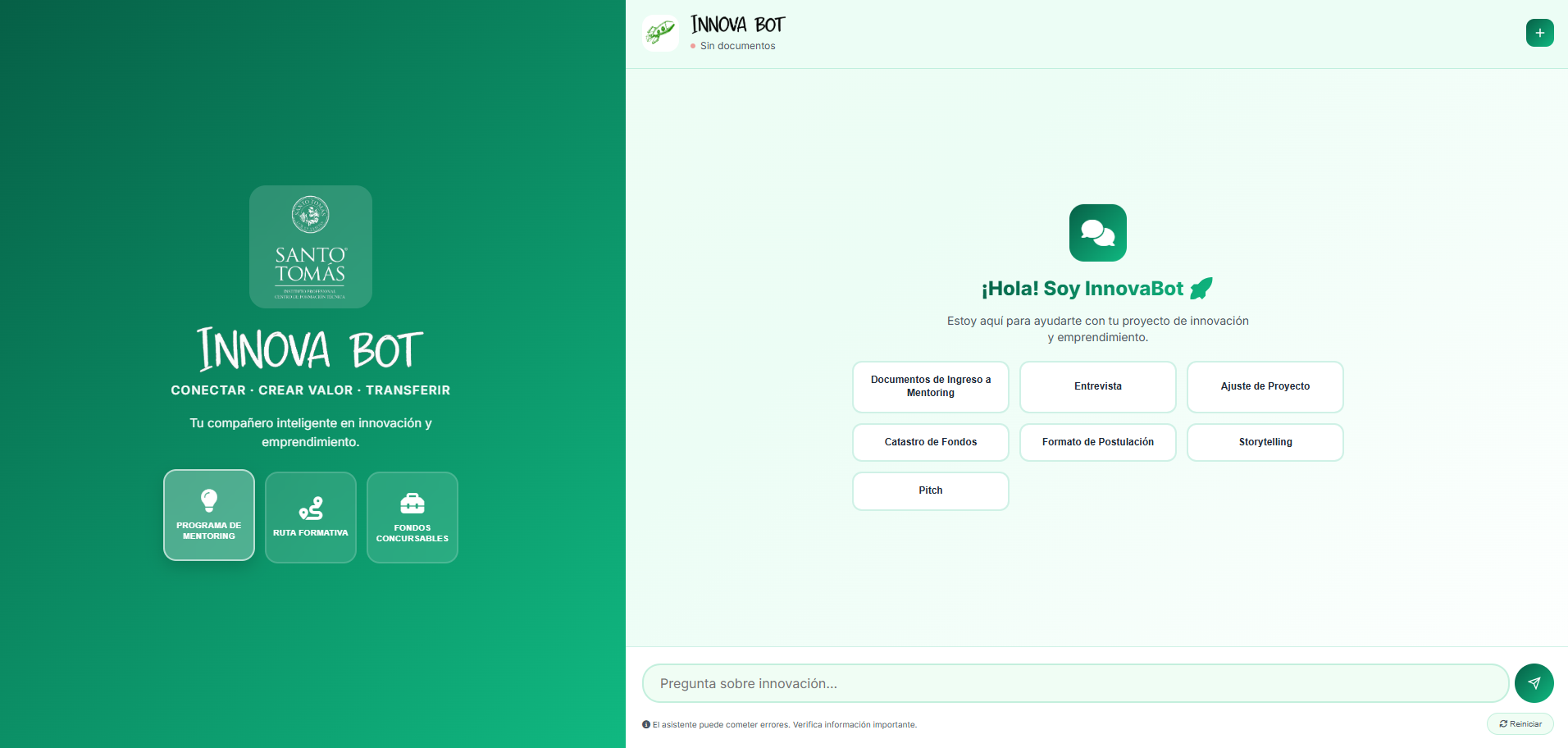Click the green chat bubbles icon
The width and height of the screenshot is (1568, 748).
(1097, 233)
